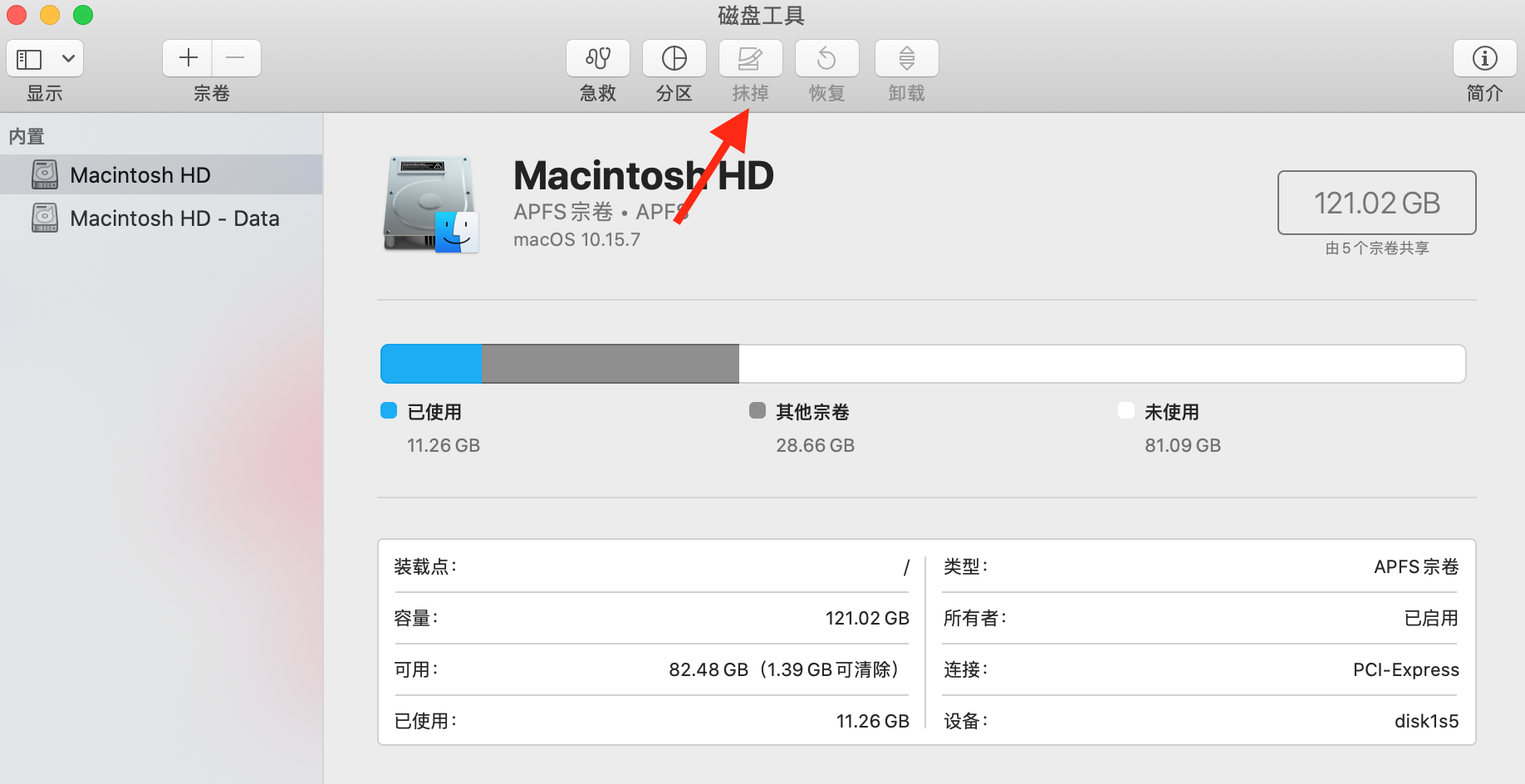Remove a volume with the 宗卷 minus button

tap(236, 57)
